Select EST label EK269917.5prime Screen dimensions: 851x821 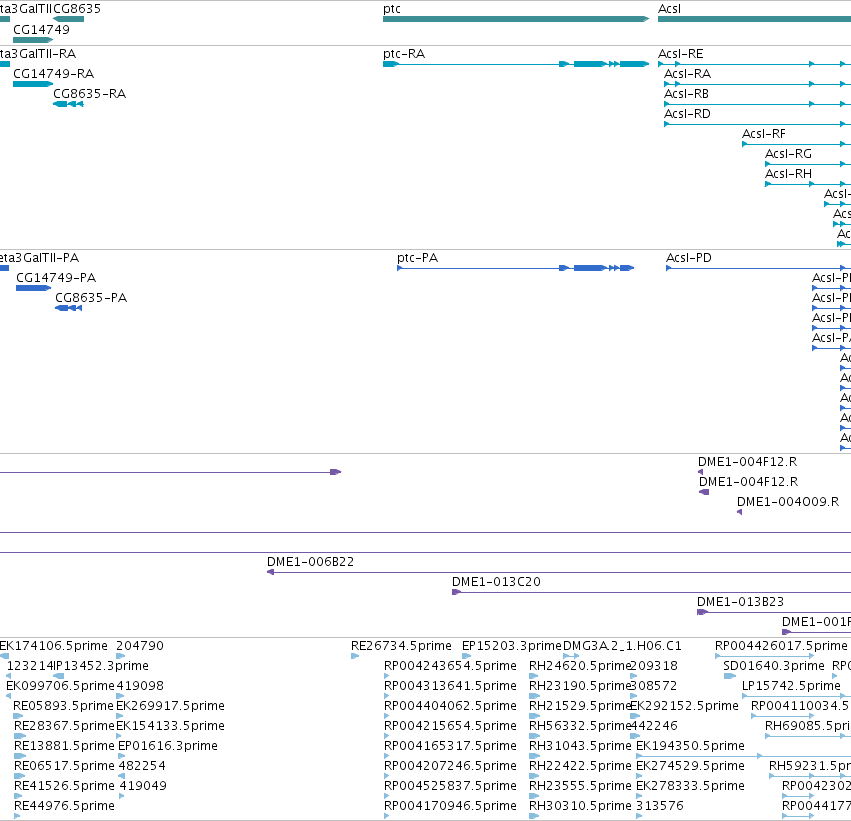point(170,707)
